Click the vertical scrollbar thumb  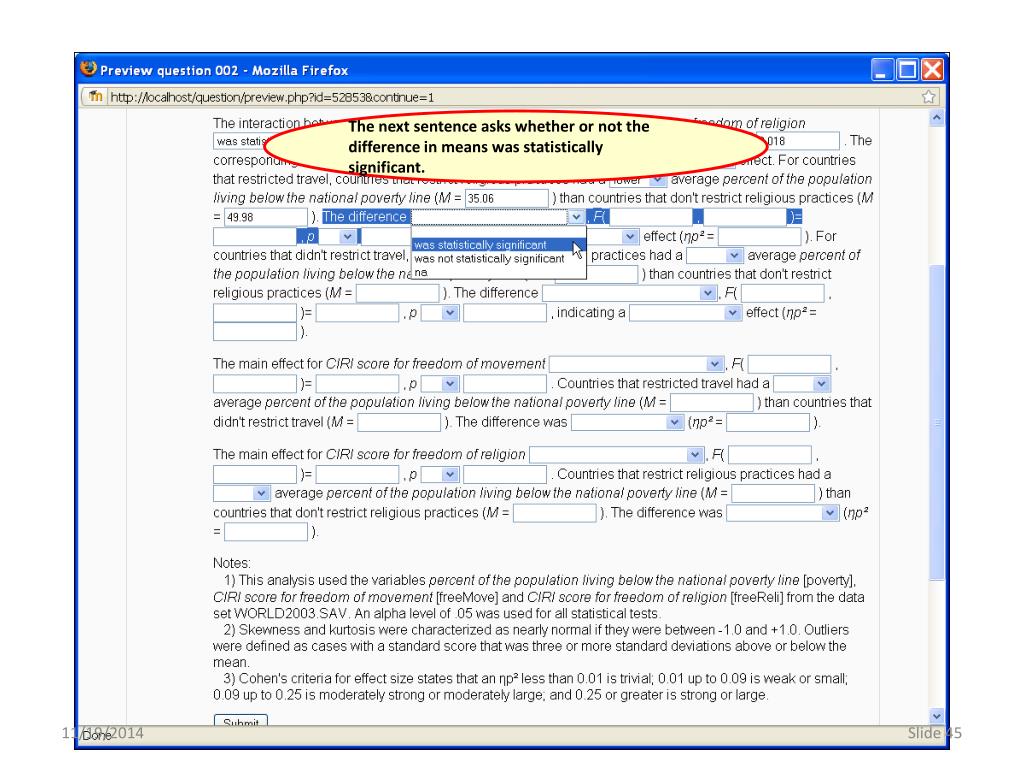click(x=936, y=422)
